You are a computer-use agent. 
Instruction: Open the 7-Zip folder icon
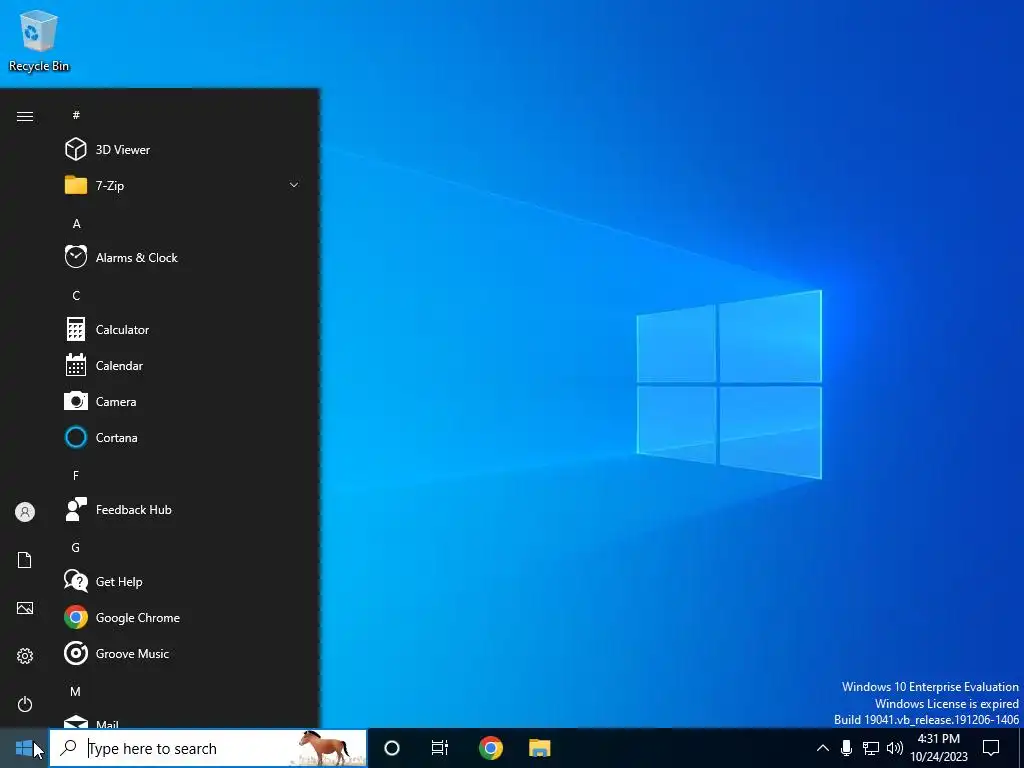click(76, 185)
